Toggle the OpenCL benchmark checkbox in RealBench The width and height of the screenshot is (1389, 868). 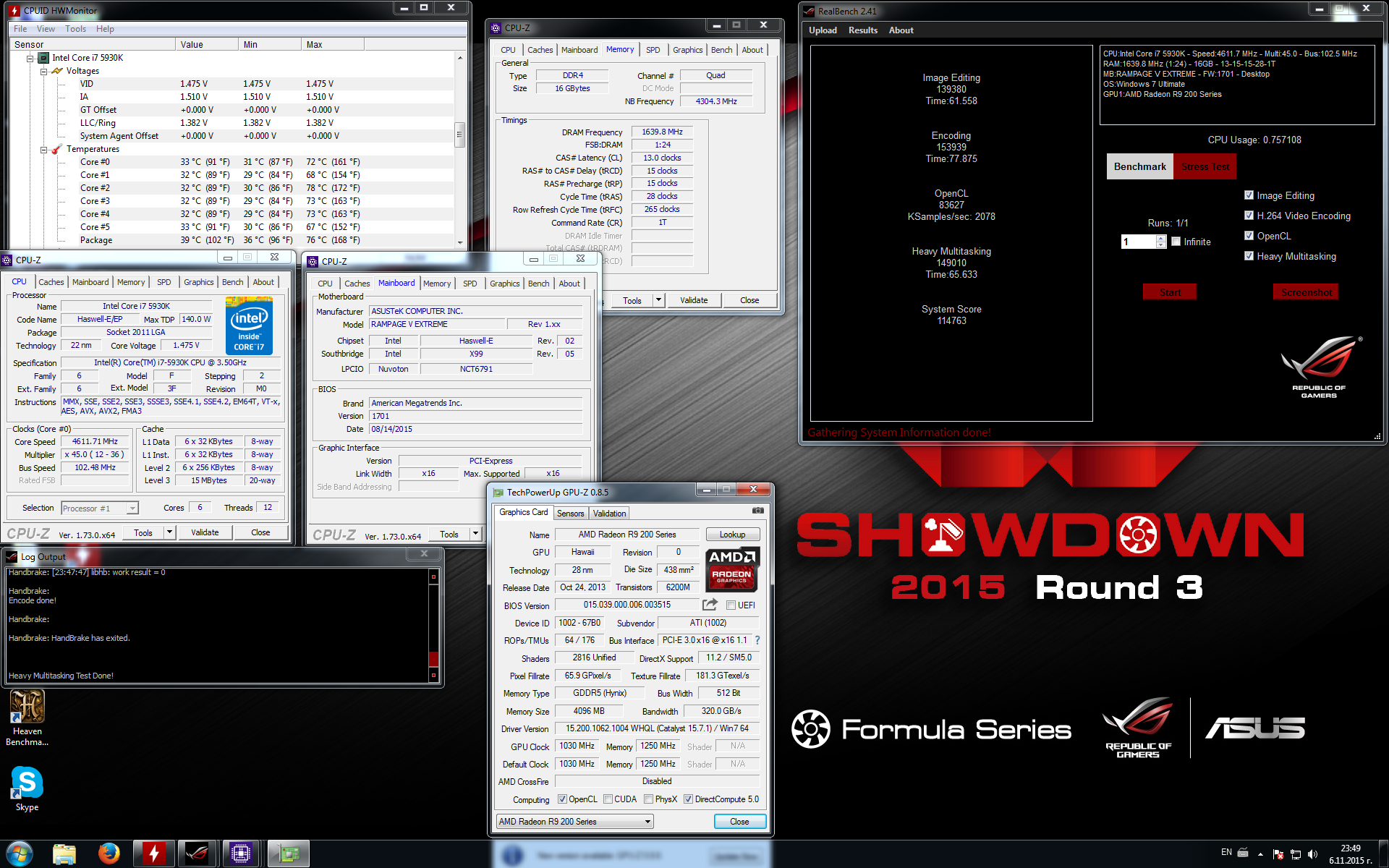(x=1249, y=236)
